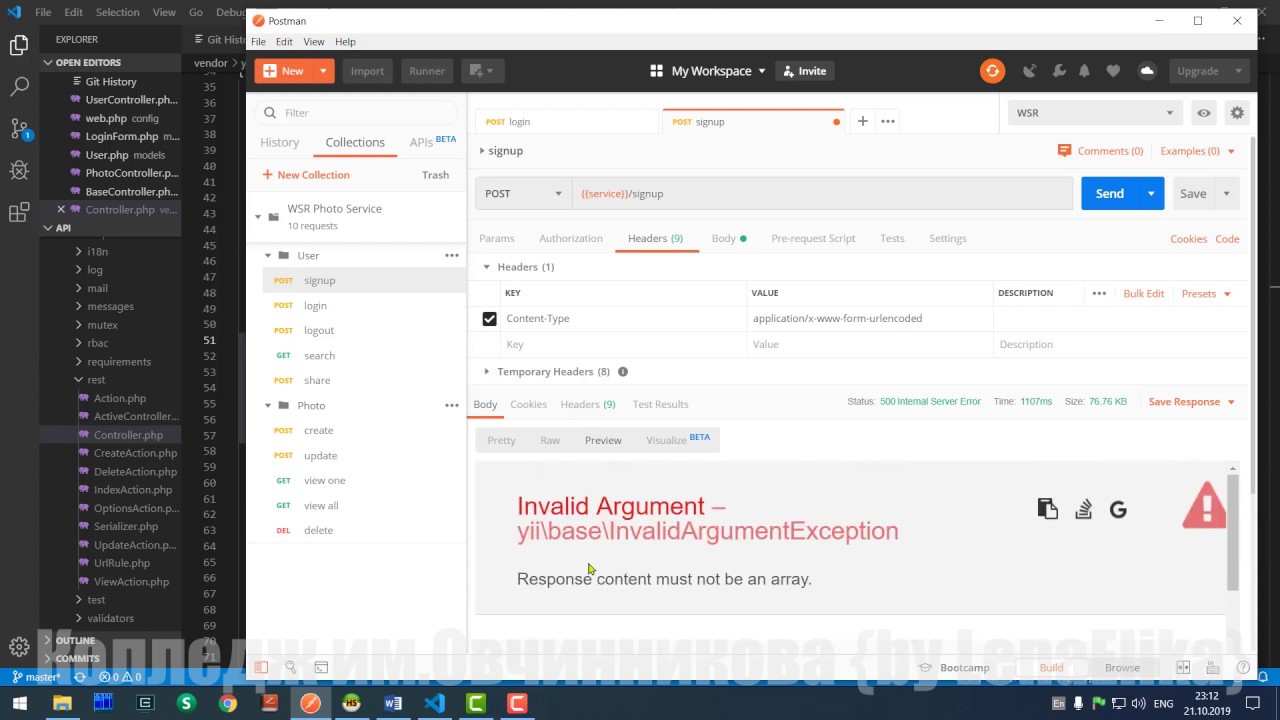The height and width of the screenshot is (720, 1280).
Task: Open Postman console icon in status bar
Action: 321,667
